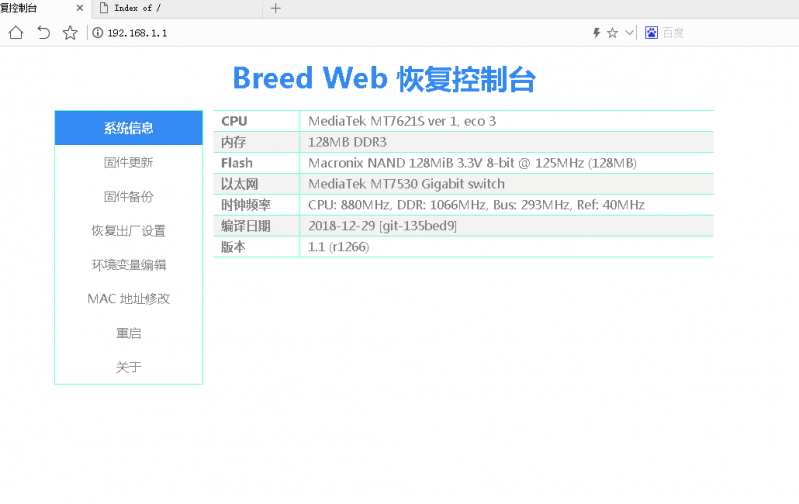
Task: Open 固件备份 in the sidebar
Action: [x=128, y=197]
